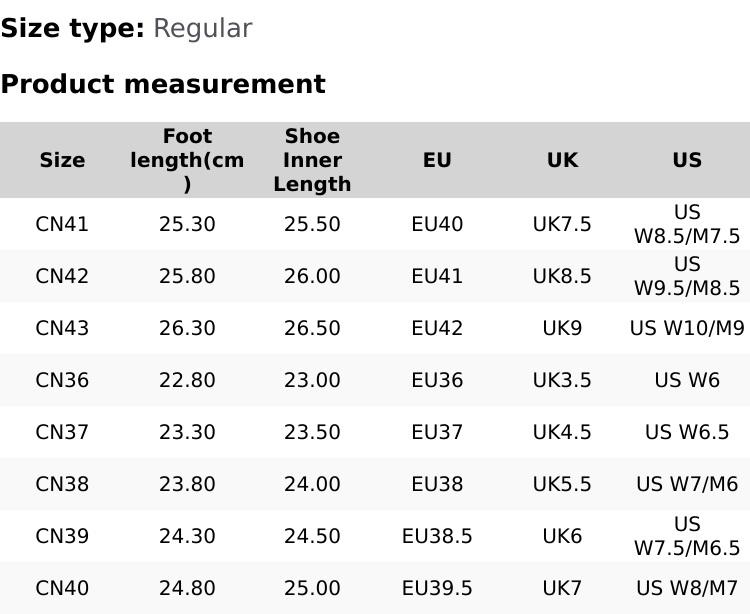
Task: Click the US W10/M9 cell
Action: [687, 328]
